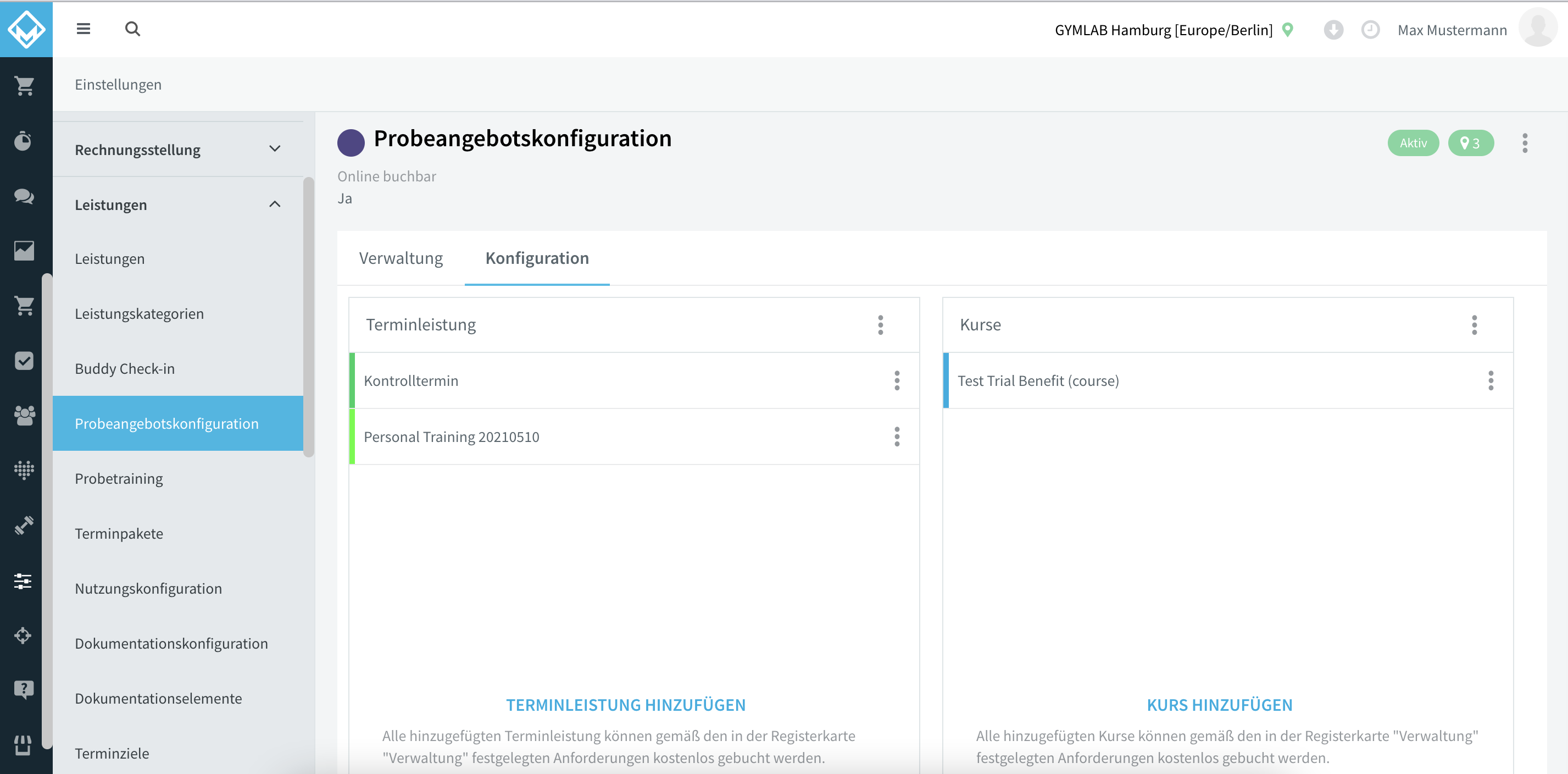This screenshot has height=774, width=1568.
Task: Open Nutzungskonfiguration settings
Action: pyautogui.click(x=178, y=588)
